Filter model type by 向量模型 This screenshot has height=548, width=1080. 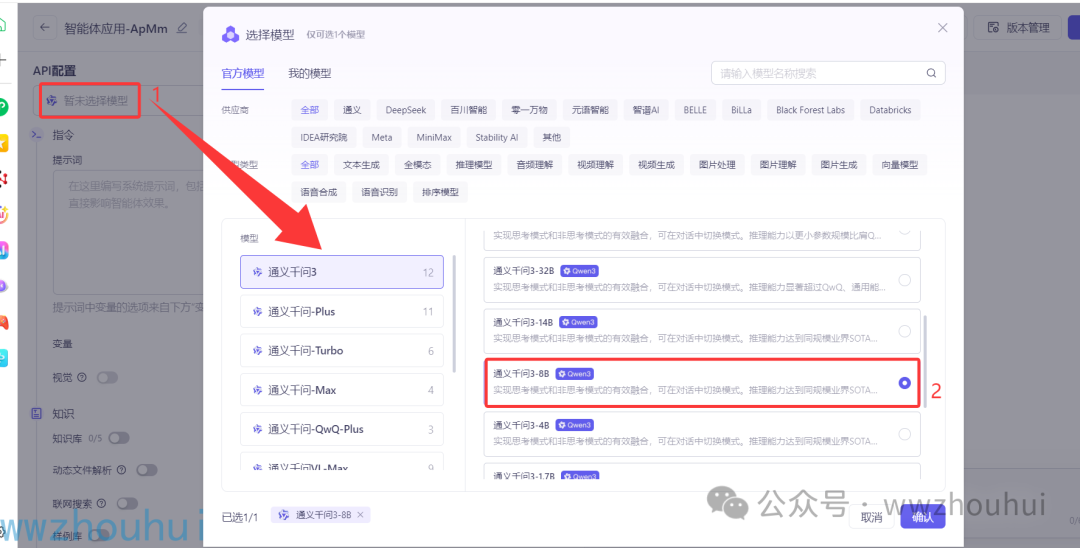click(900, 165)
